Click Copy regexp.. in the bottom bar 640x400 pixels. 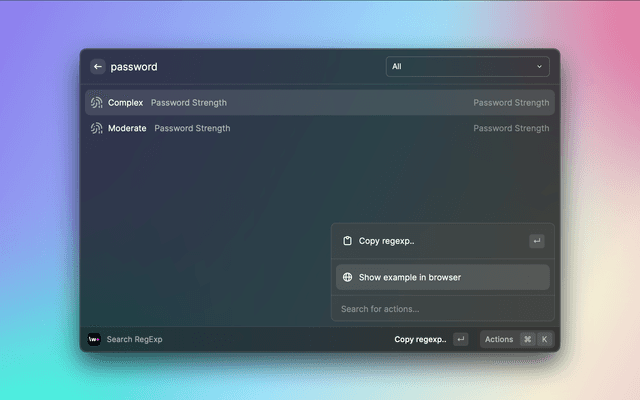420,339
